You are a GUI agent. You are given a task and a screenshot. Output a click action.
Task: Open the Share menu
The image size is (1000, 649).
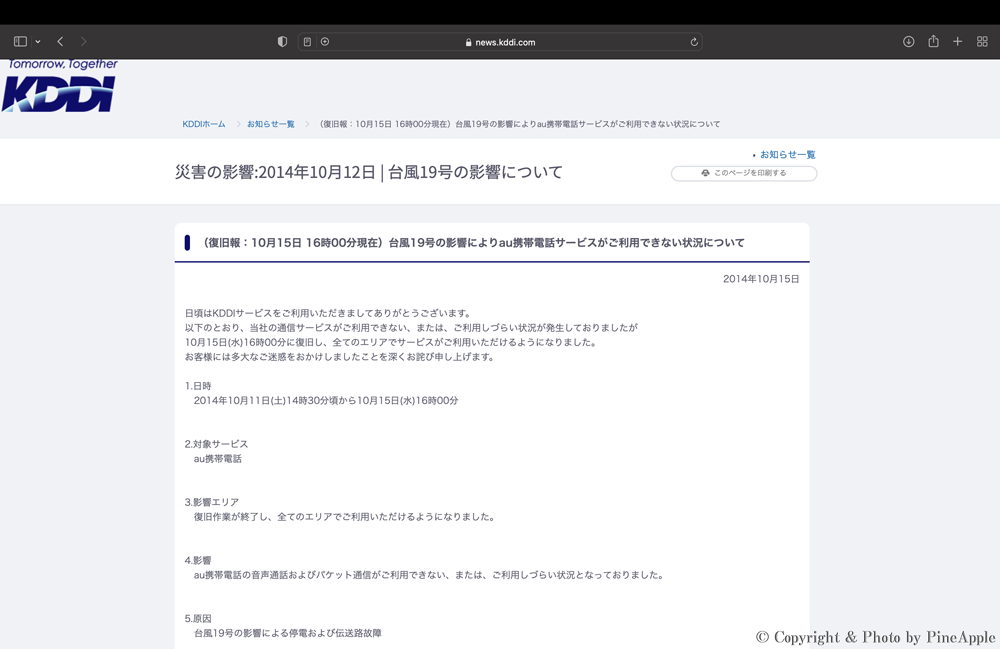933,42
